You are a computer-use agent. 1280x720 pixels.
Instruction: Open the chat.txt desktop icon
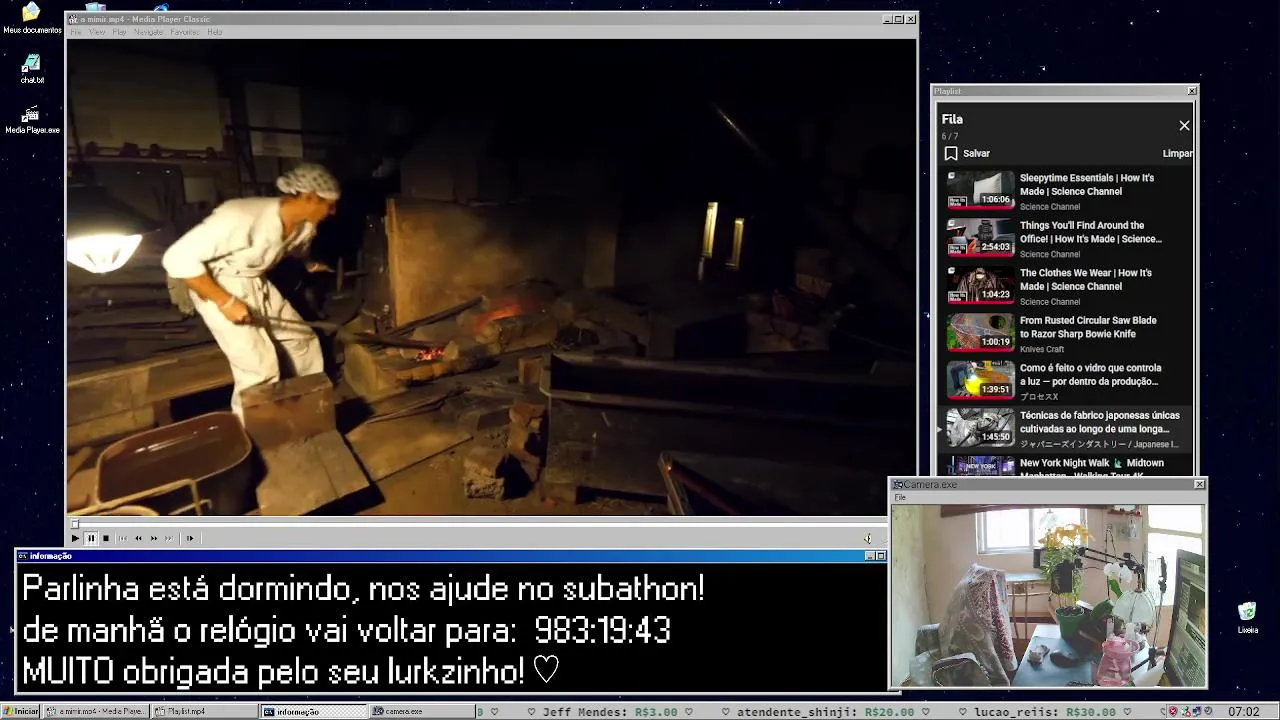tap(31, 69)
